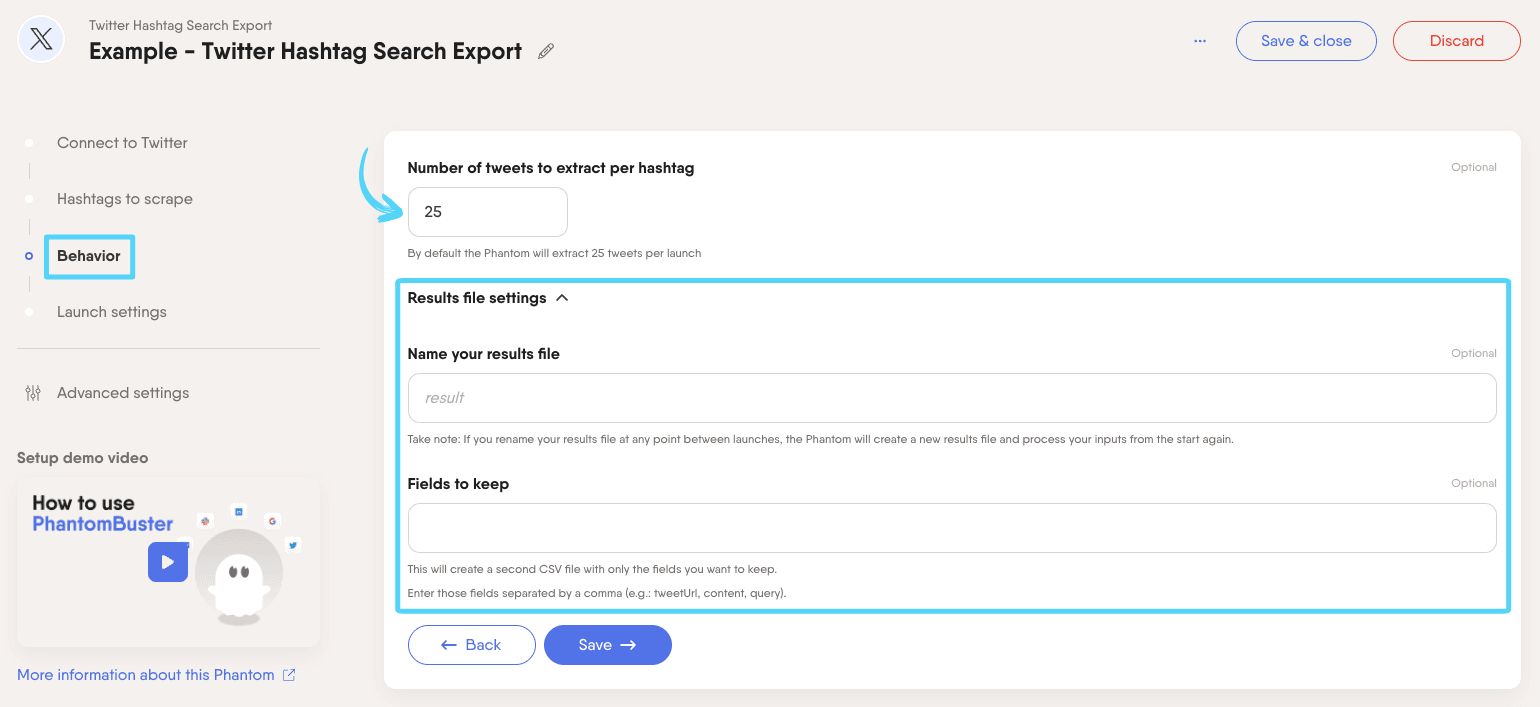Click the blue Save button

click(x=608, y=645)
